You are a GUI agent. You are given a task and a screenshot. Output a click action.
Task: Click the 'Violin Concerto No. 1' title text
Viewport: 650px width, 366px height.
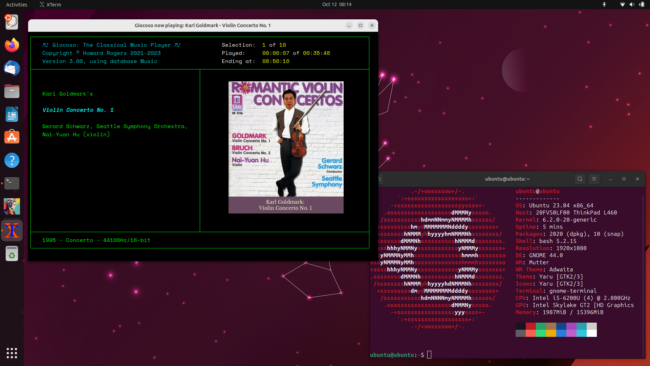click(x=78, y=110)
